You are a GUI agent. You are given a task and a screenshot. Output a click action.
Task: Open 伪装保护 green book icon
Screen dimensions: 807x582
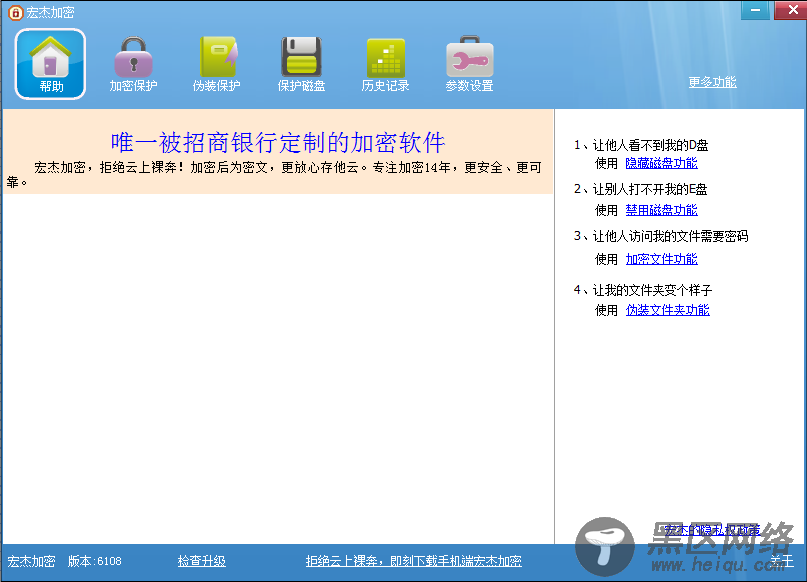tap(217, 64)
